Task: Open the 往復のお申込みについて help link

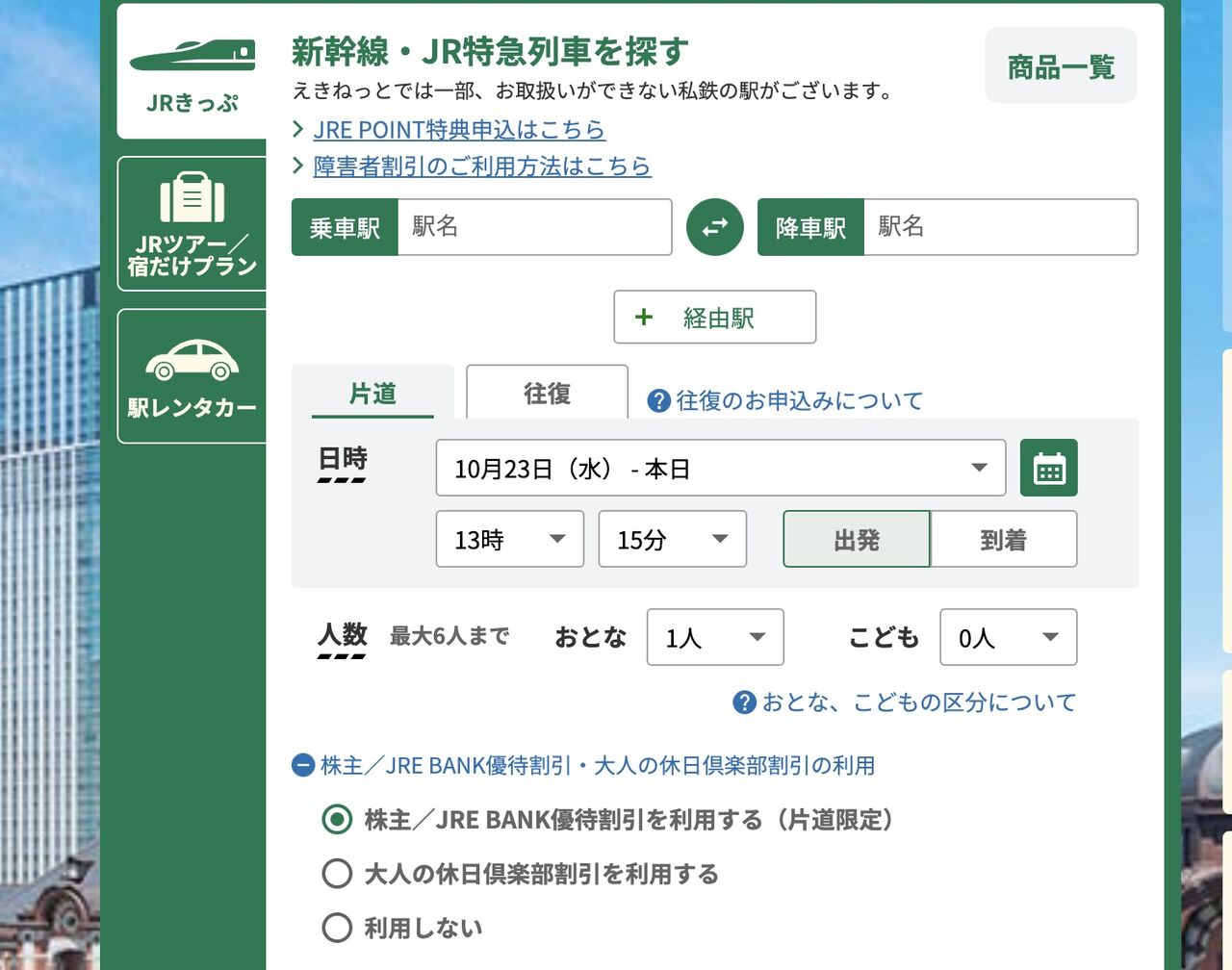Action: tap(800, 401)
